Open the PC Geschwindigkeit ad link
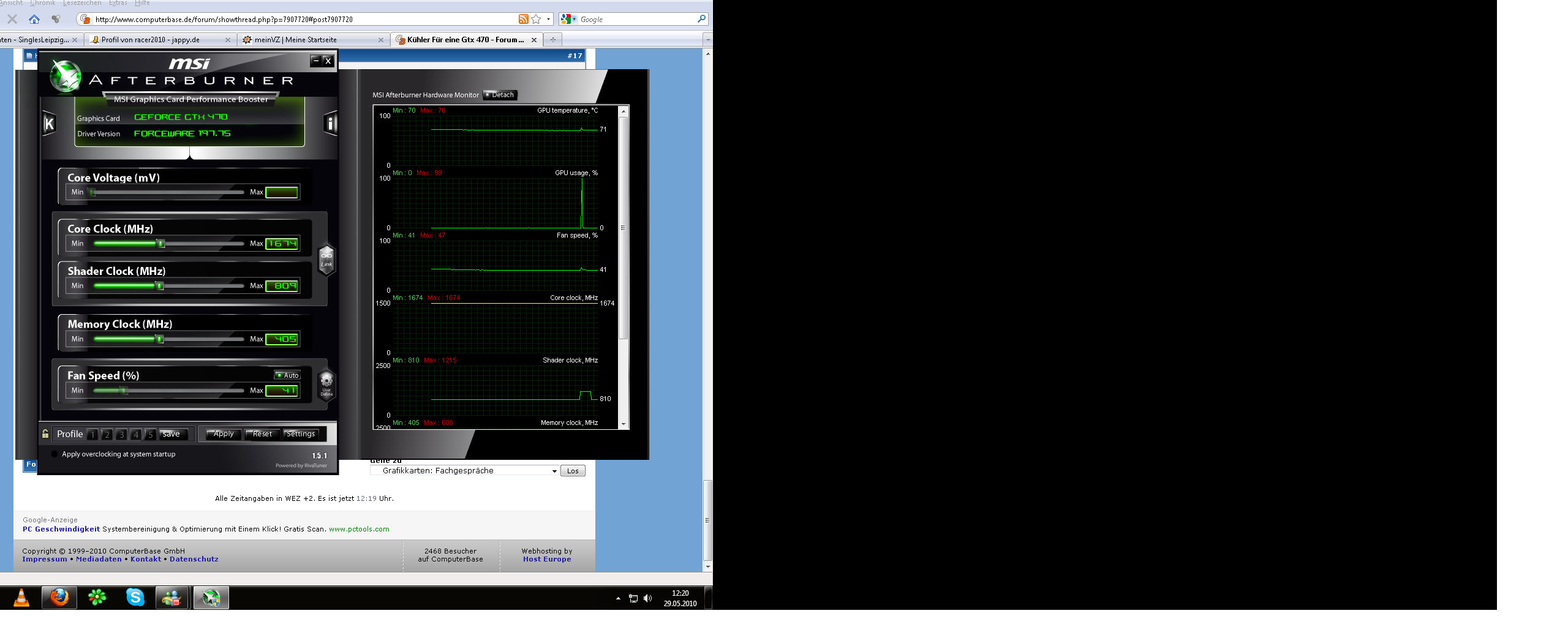 pos(61,529)
